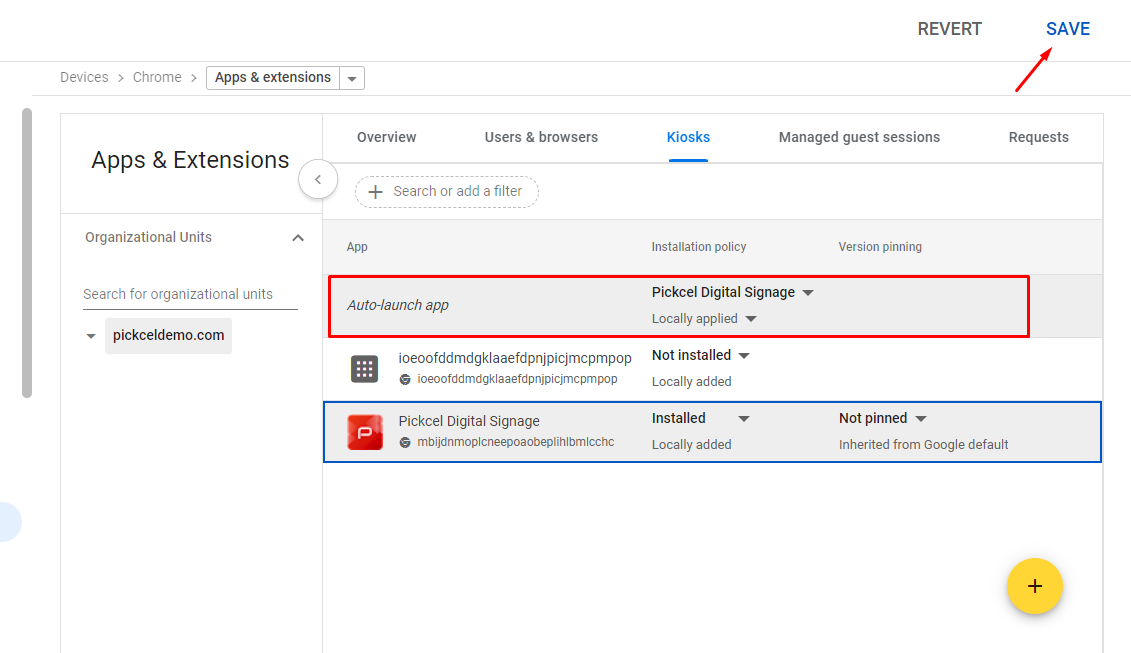The height and width of the screenshot is (653, 1131).
Task: Click the App column header
Action: click(x=357, y=247)
